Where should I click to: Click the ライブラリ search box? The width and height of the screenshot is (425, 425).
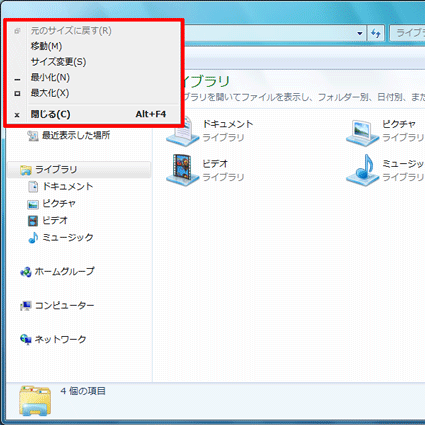(407, 33)
